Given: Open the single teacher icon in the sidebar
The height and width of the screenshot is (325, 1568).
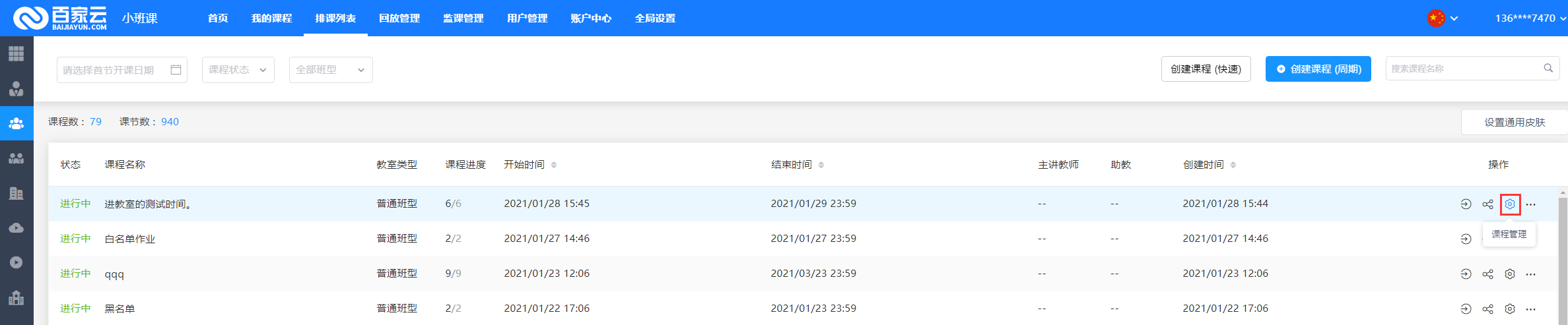Looking at the screenshot, I should tap(17, 88).
